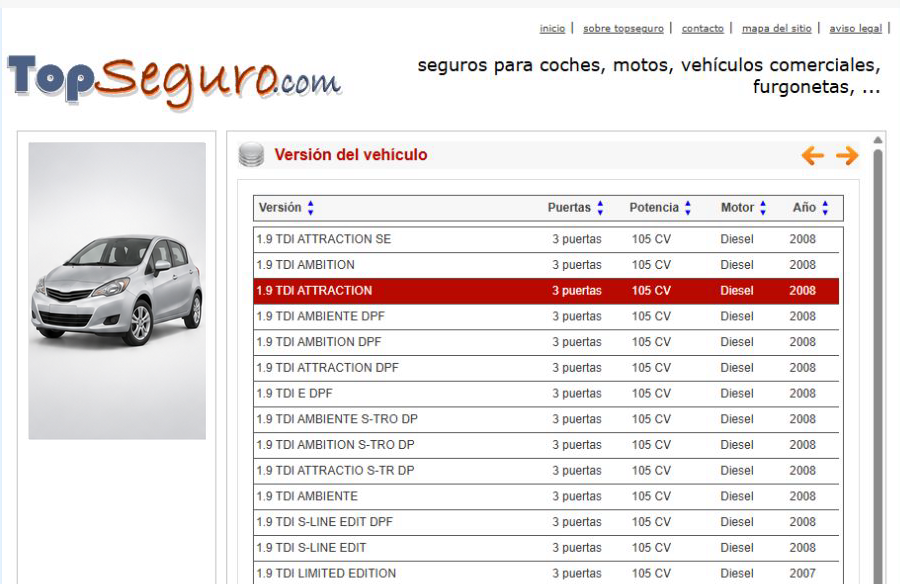Viewport: 900px width, 584px height.
Task: Click the Versión column header label
Action: [x=280, y=208]
